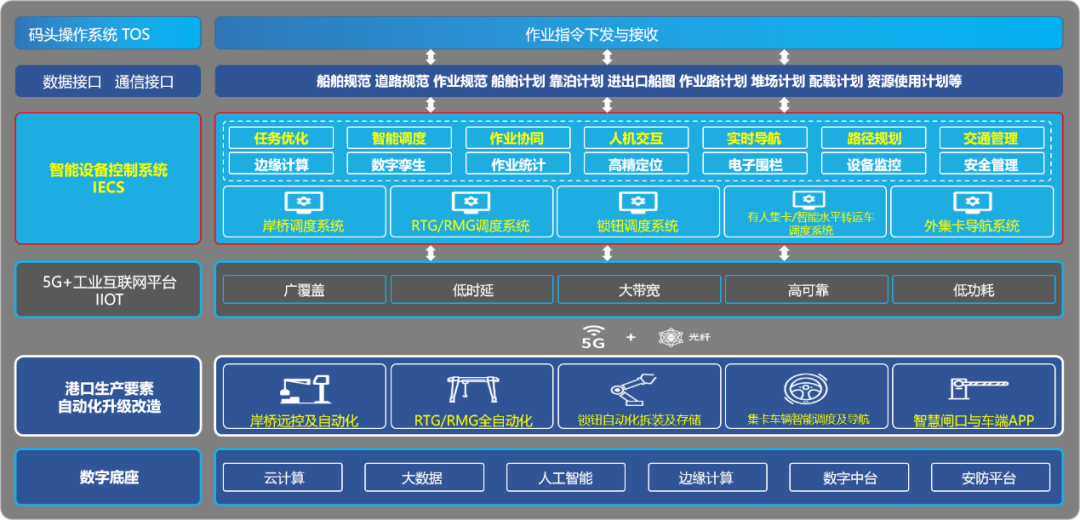This screenshot has height=520, width=1080.
Task: Select the monitor-gear icon above 锁钮调度系统
Action: 638,202
